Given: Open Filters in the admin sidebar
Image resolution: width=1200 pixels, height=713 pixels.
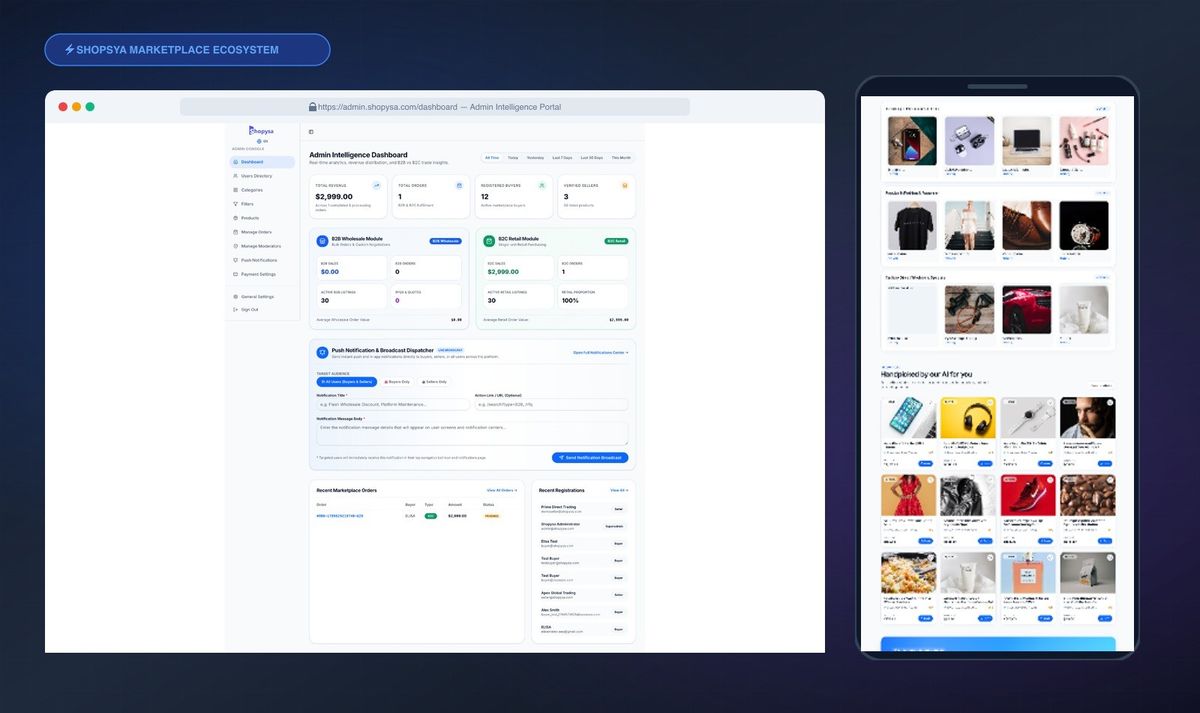Looking at the screenshot, I should coord(262,204).
